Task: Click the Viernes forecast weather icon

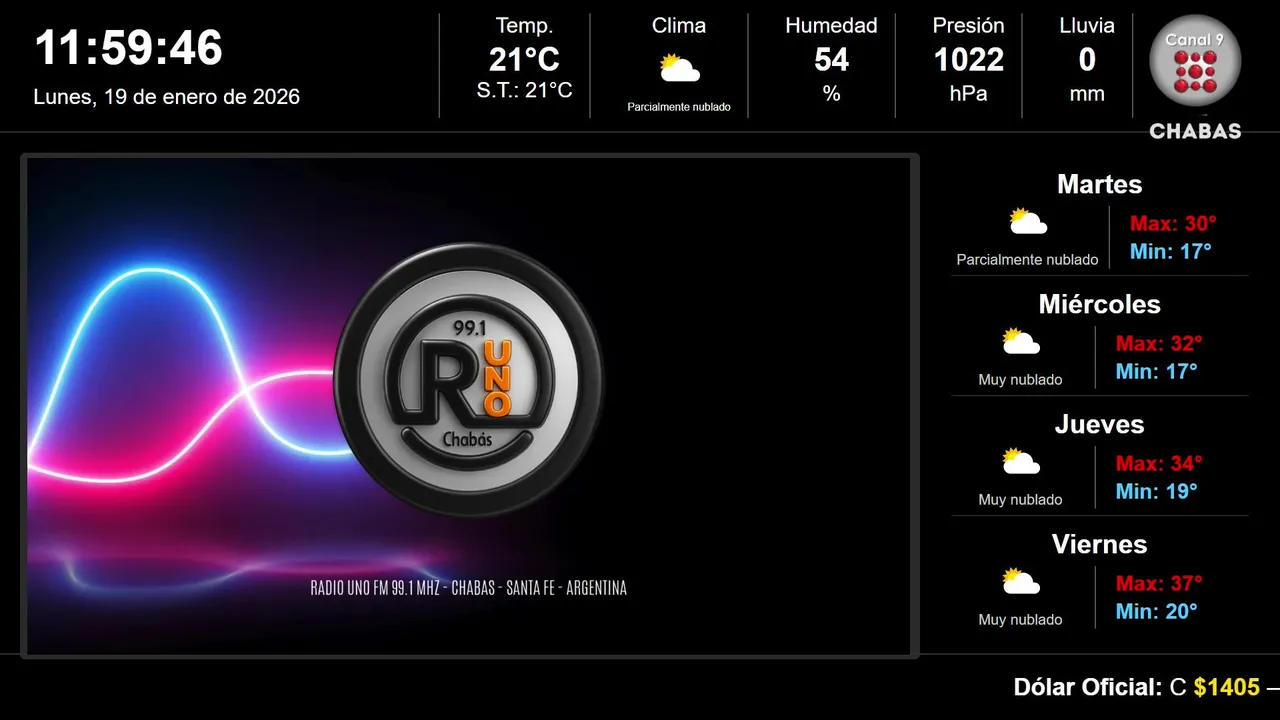Action: click(x=1021, y=581)
